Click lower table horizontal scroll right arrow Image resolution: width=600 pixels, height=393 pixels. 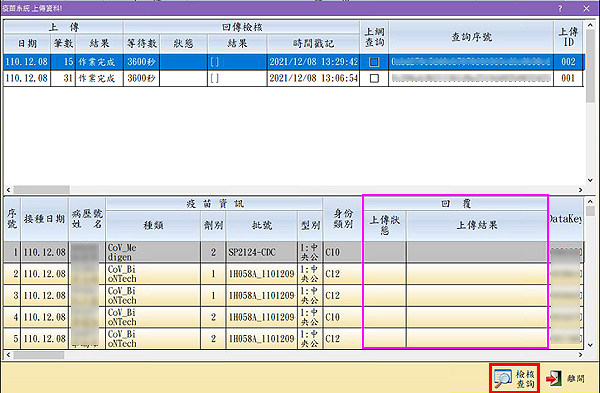[580, 355]
